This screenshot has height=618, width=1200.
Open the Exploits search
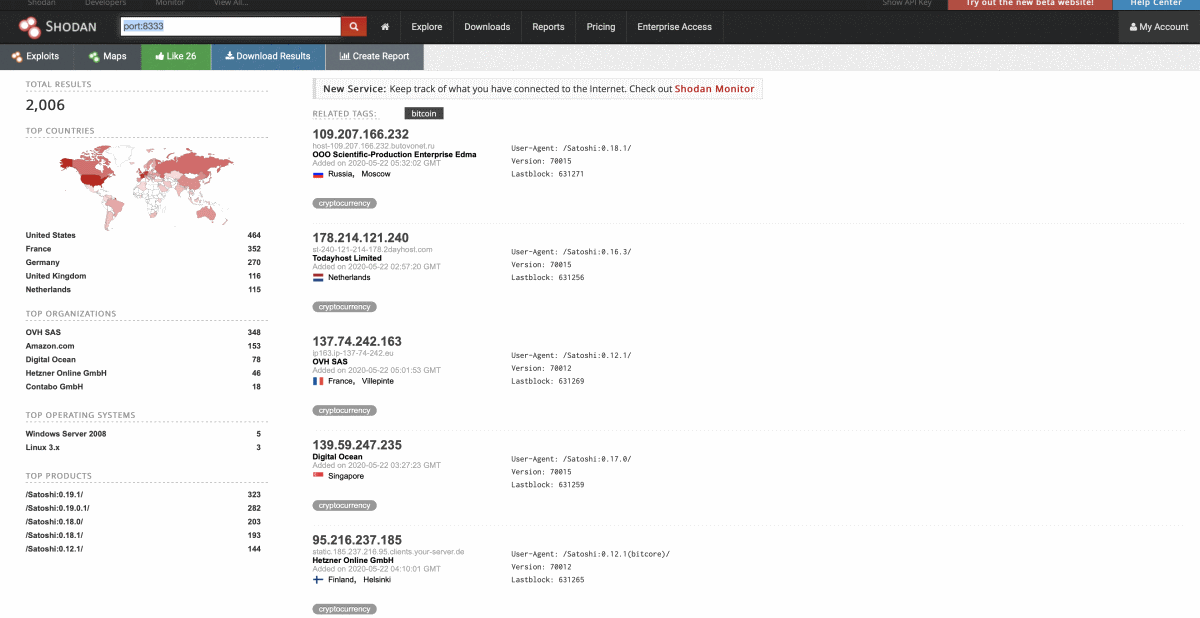click(37, 56)
